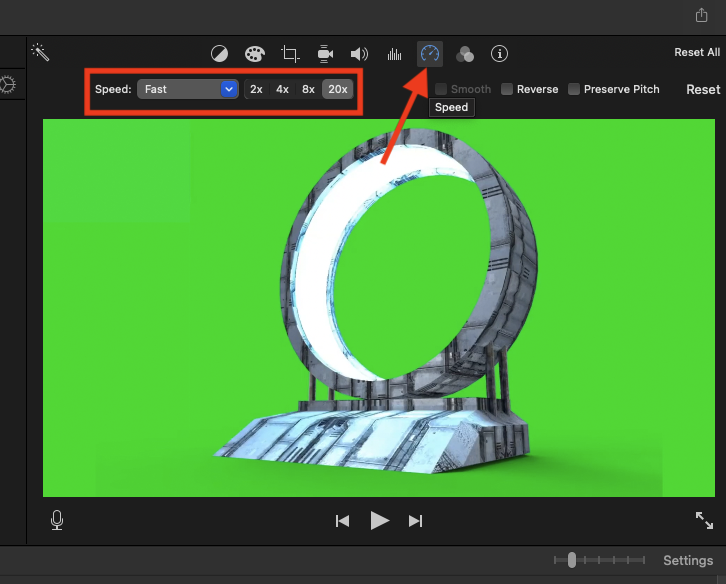Open clip filter and audio effects
The width and height of the screenshot is (726, 584).
click(465, 54)
